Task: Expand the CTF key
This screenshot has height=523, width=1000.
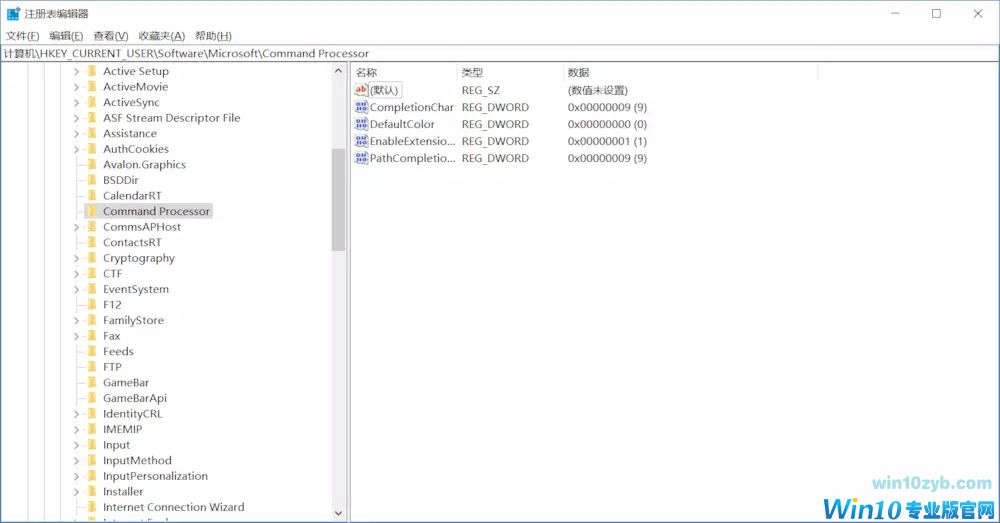Action: pos(77,274)
